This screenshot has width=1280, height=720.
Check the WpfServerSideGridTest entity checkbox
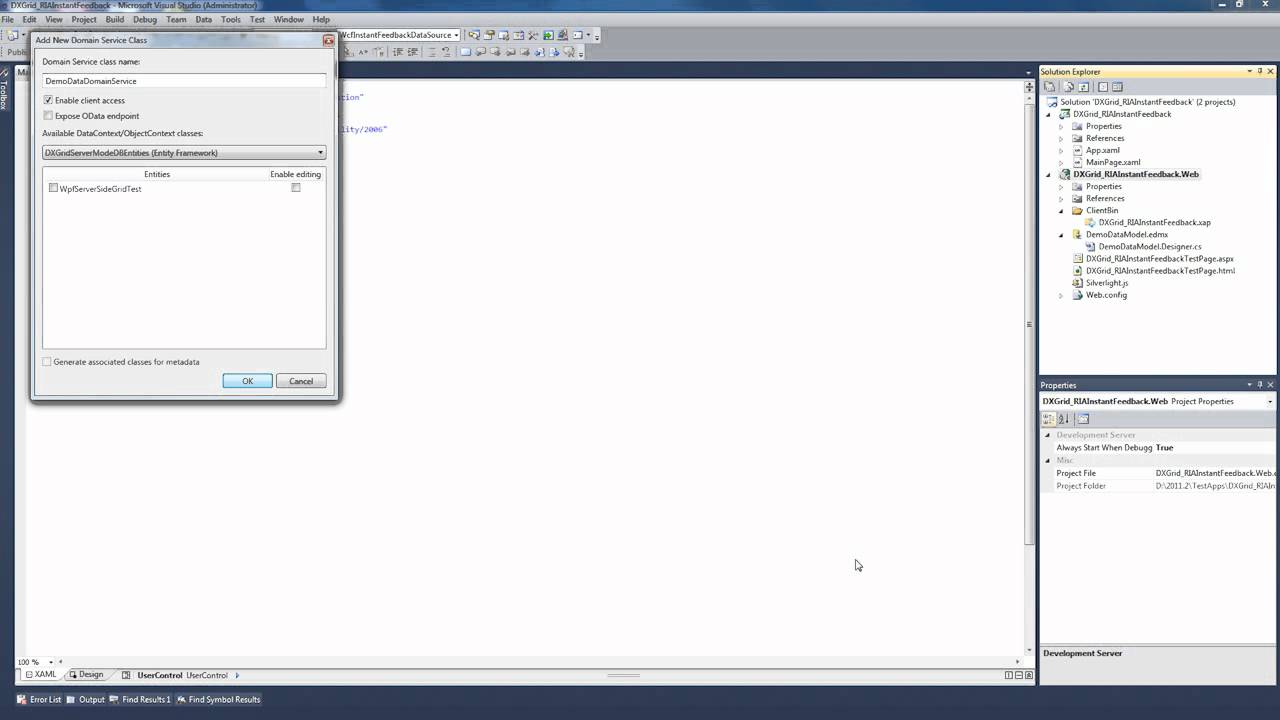[x=53, y=188]
